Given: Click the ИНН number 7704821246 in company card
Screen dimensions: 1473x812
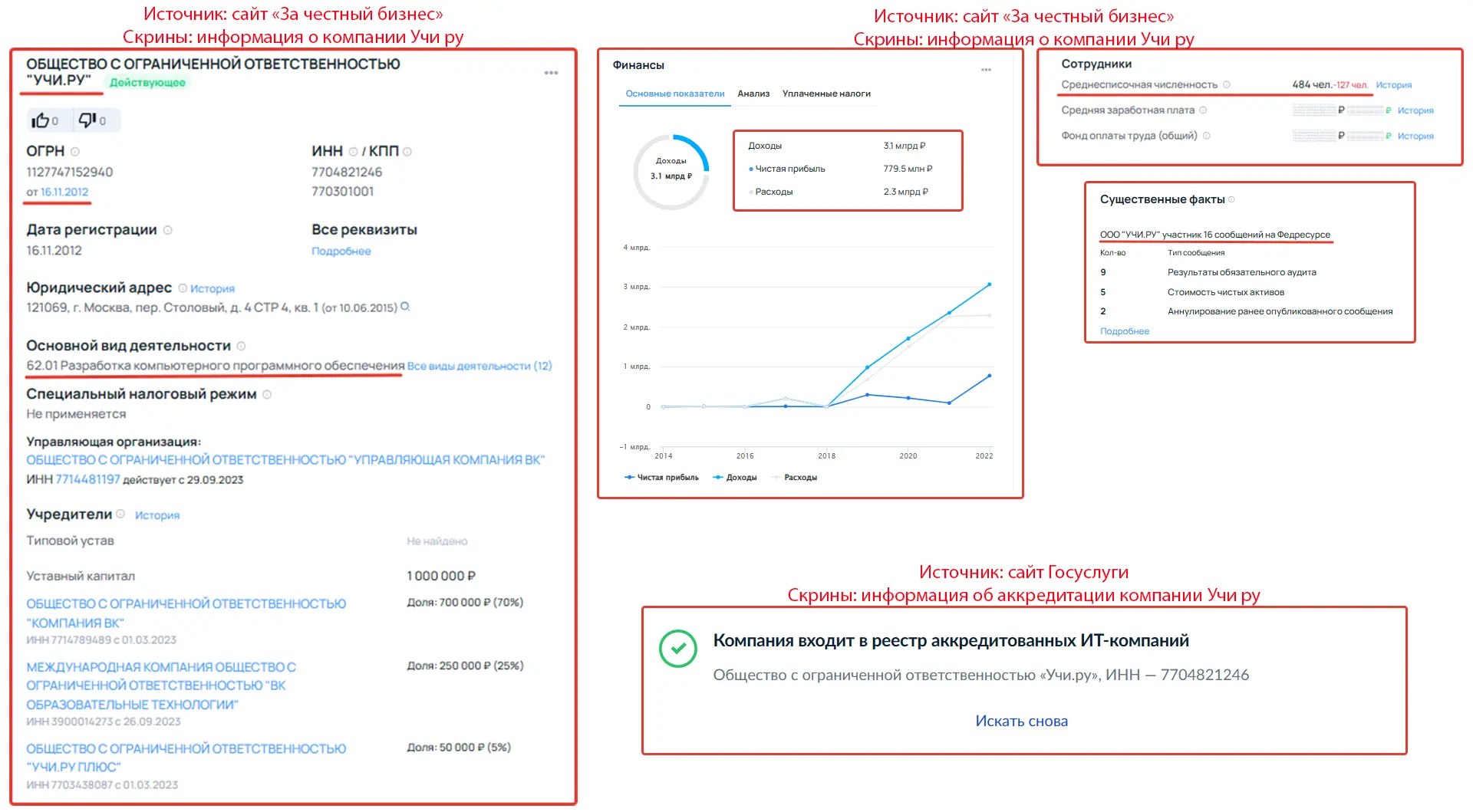Looking at the screenshot, I should (347, 172).
